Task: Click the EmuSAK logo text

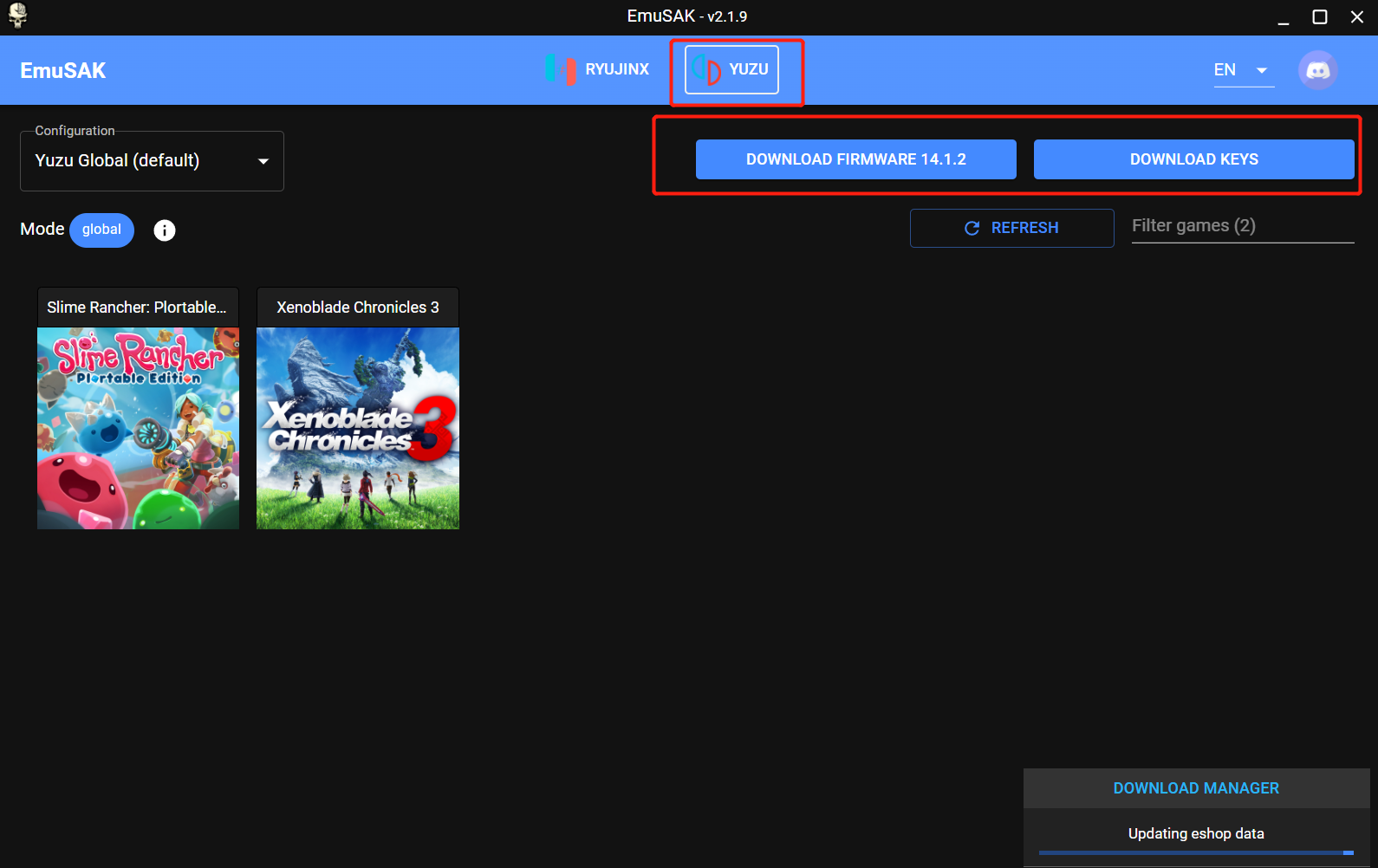Action: (x=62, y=70)
